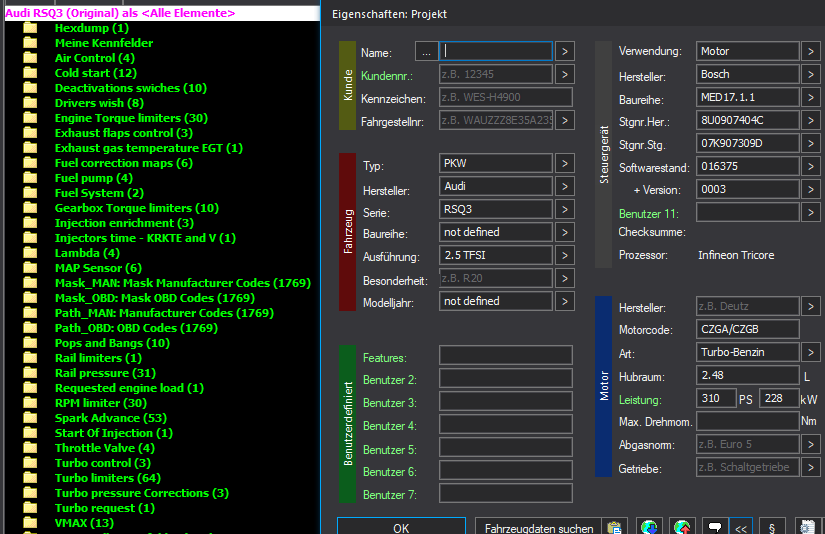
Task: Click the Name input field
Action: pyautogui.click(x=496, y=52)
